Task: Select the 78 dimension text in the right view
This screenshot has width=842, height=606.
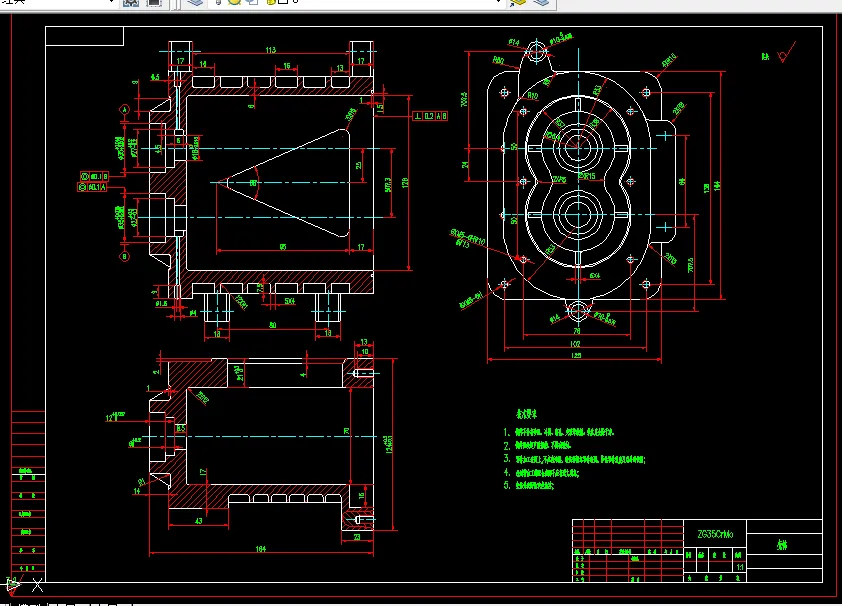Action: [x=577, y=331]
